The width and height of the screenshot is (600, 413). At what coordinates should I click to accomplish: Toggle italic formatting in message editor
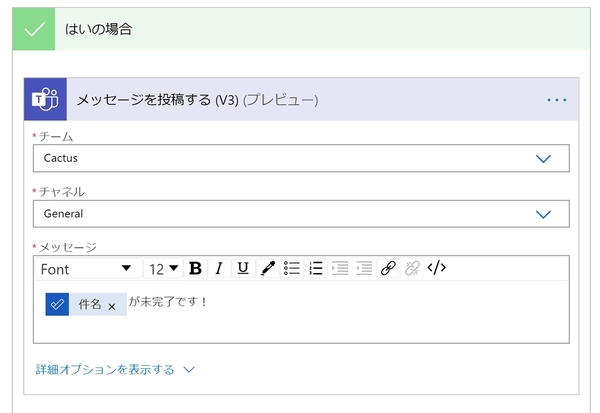219,268
